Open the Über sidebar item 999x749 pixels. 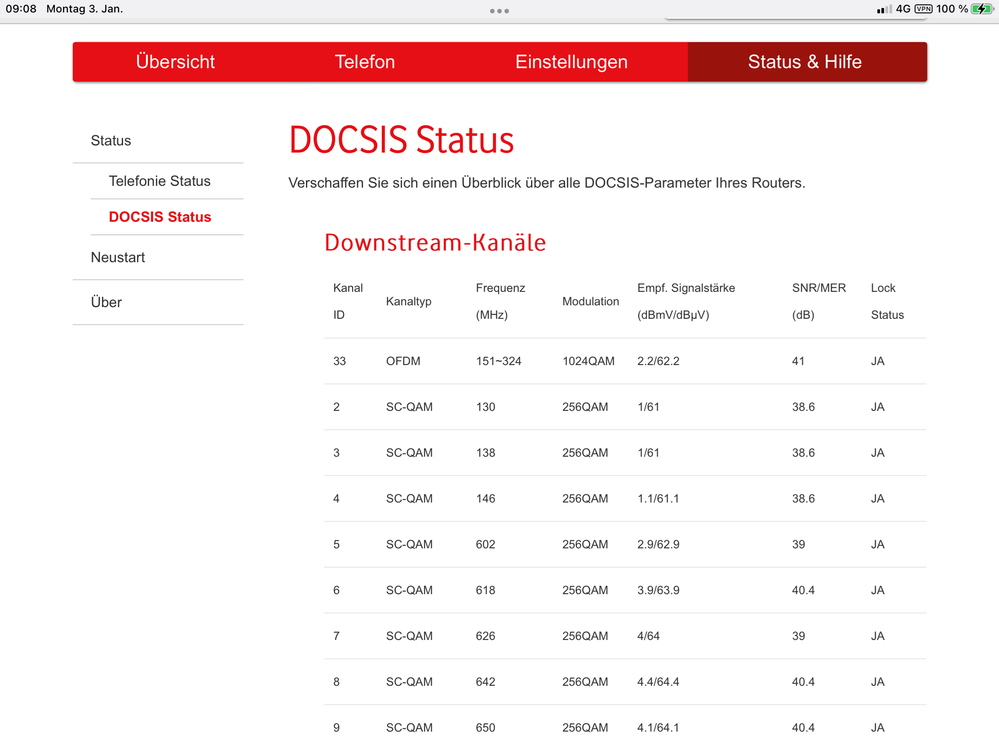click(106, 302)
